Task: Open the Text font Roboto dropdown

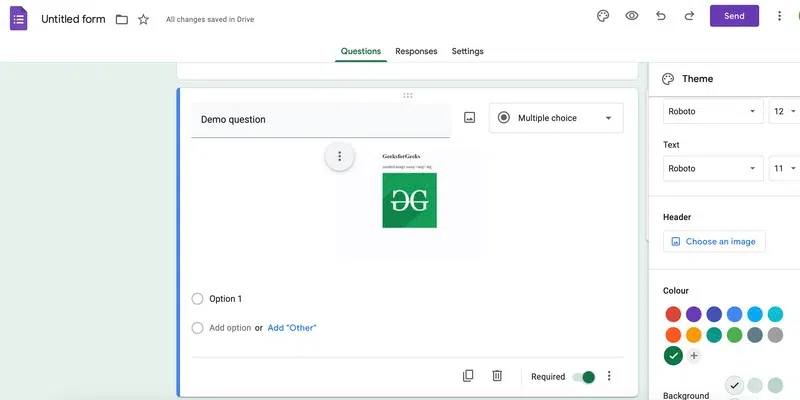Action: [x=713, y=168]
